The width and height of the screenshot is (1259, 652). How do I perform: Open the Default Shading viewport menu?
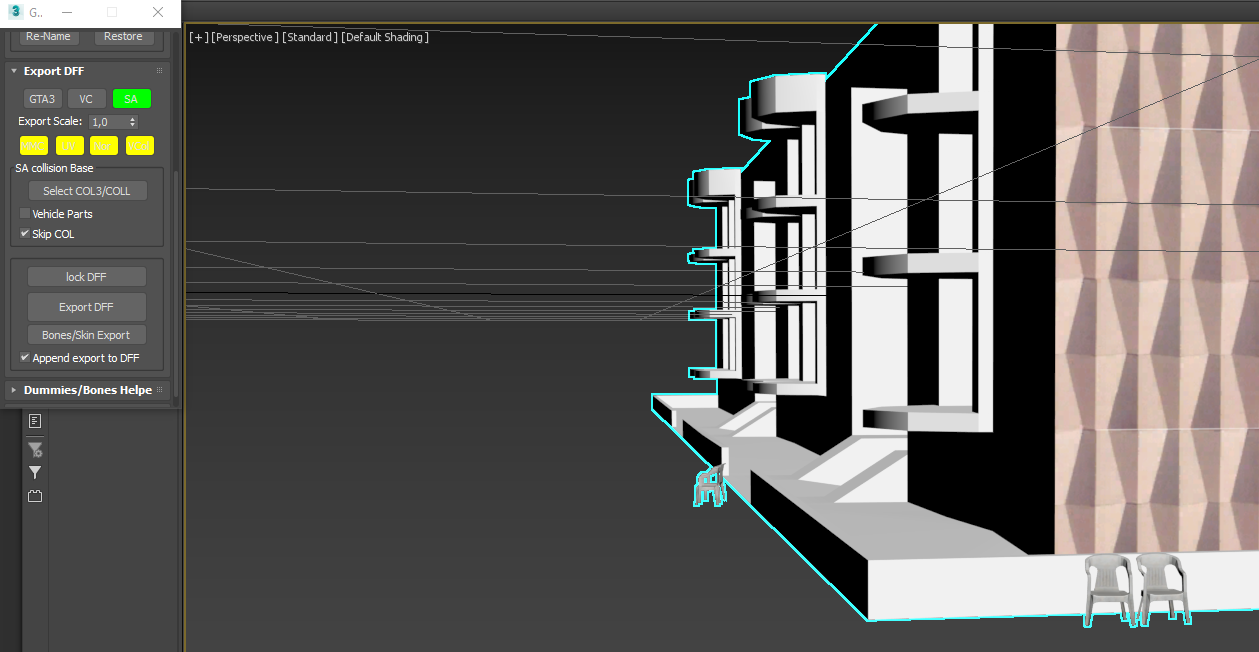384,37
